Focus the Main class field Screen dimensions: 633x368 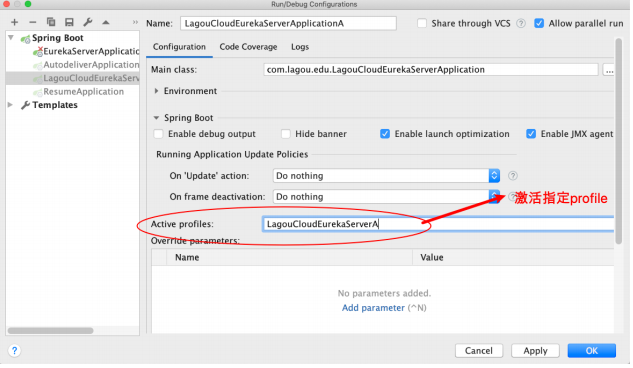(431, 70)
